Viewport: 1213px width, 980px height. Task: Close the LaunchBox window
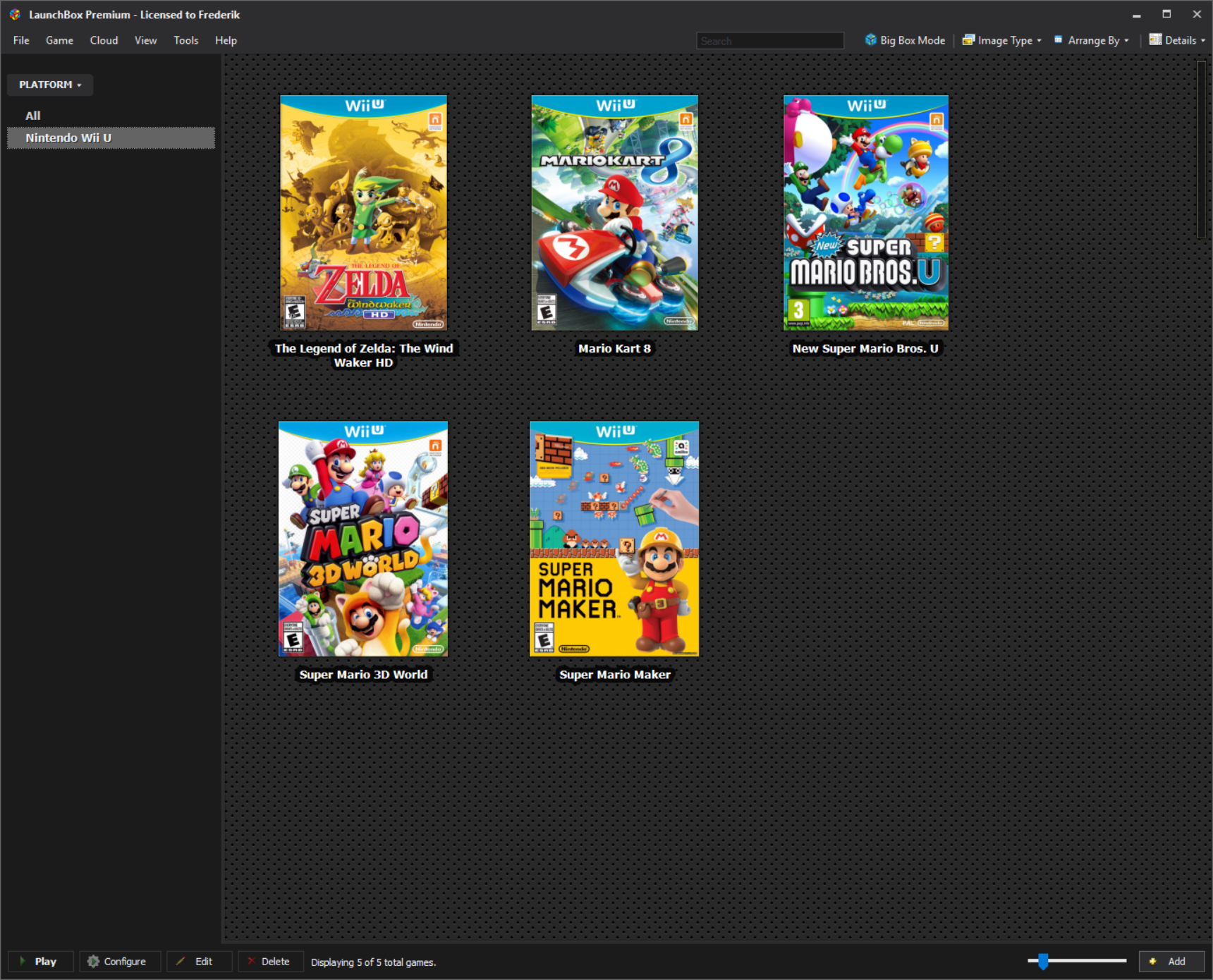(x=1197, y=14)
